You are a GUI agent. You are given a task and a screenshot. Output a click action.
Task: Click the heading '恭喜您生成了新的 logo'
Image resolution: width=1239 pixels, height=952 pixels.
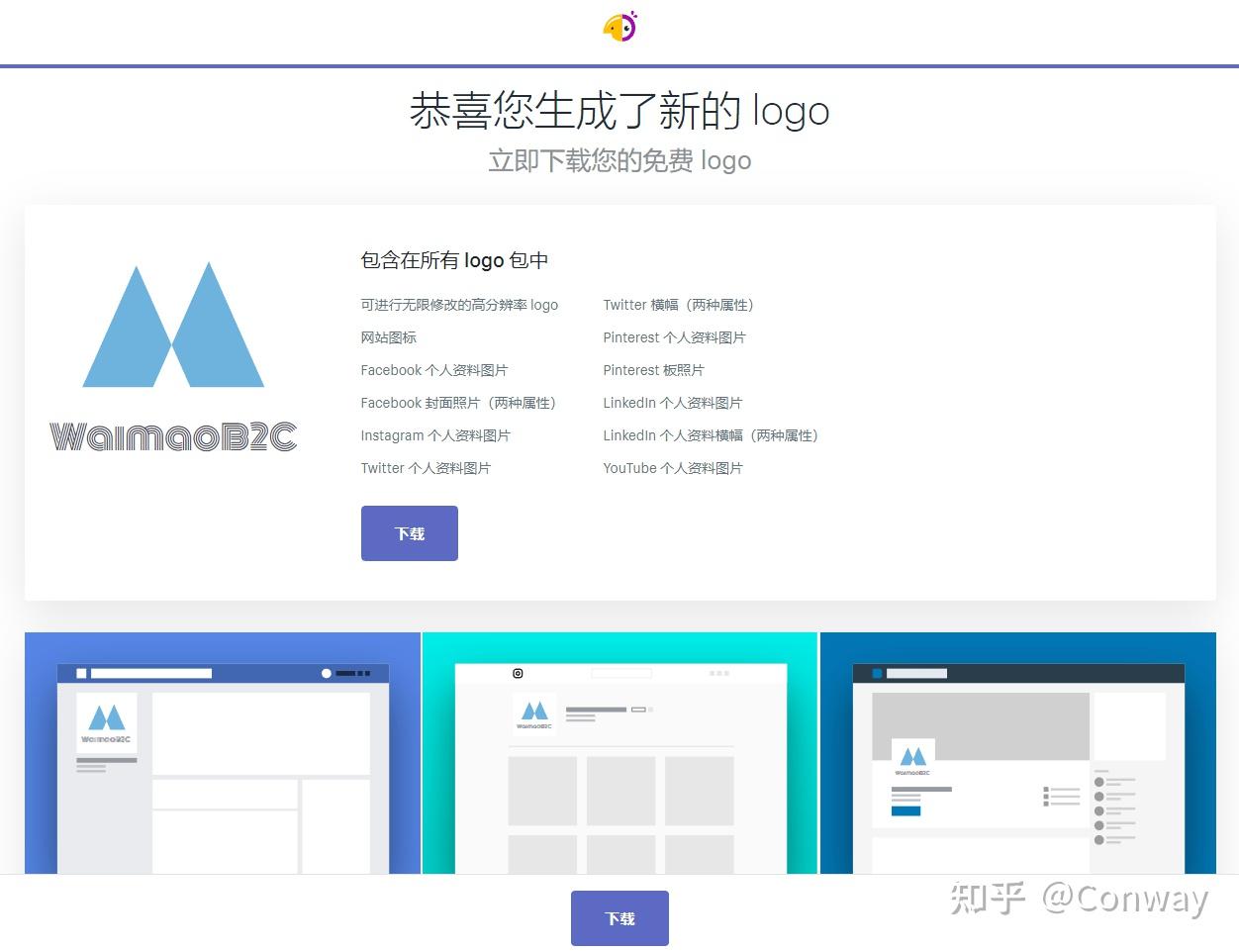click(x=619, y=111)
